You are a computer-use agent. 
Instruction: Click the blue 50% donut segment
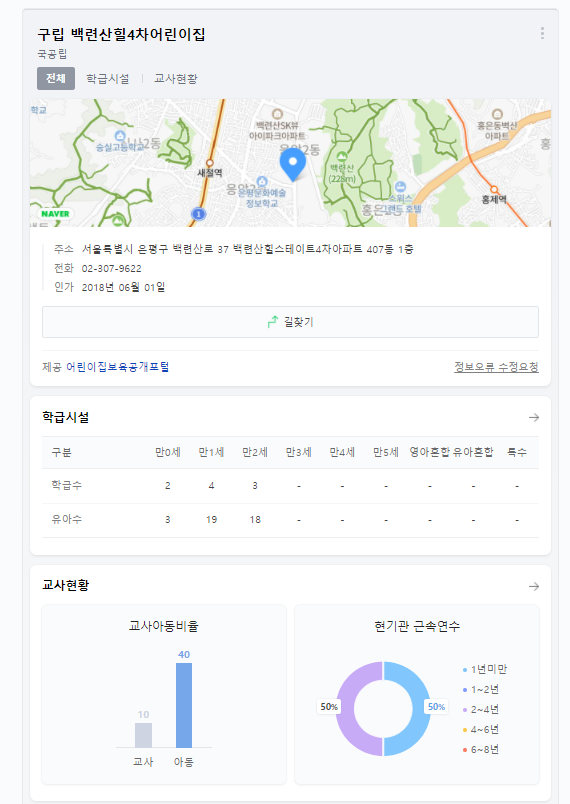[x=421, y=709]
